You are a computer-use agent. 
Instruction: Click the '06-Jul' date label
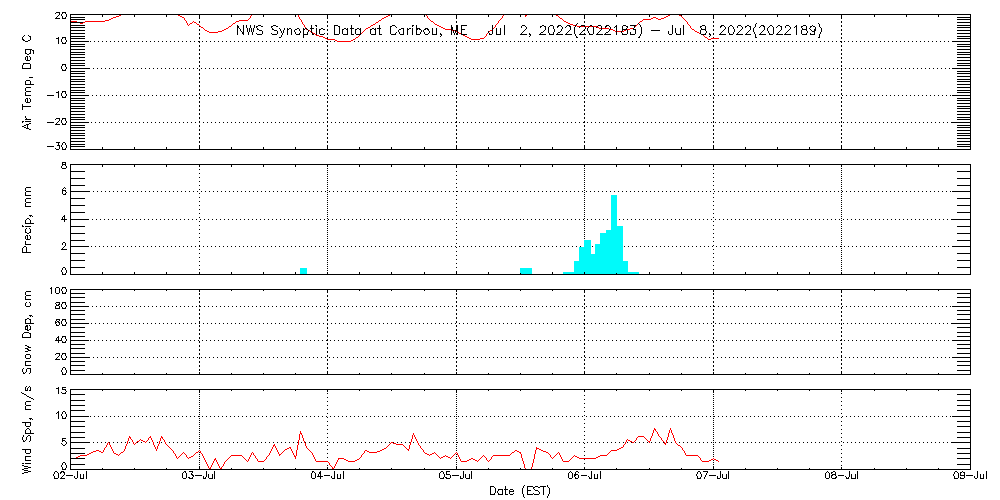click(x=585, y=476)
